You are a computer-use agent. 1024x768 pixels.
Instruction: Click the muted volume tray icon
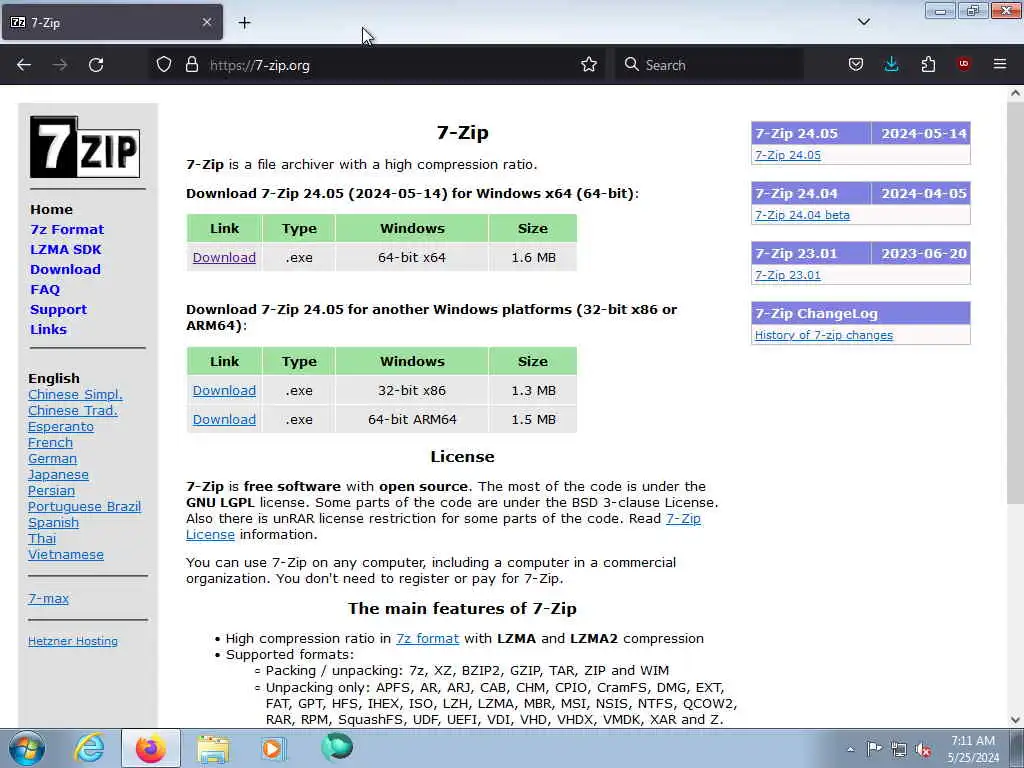coord(923,749)
